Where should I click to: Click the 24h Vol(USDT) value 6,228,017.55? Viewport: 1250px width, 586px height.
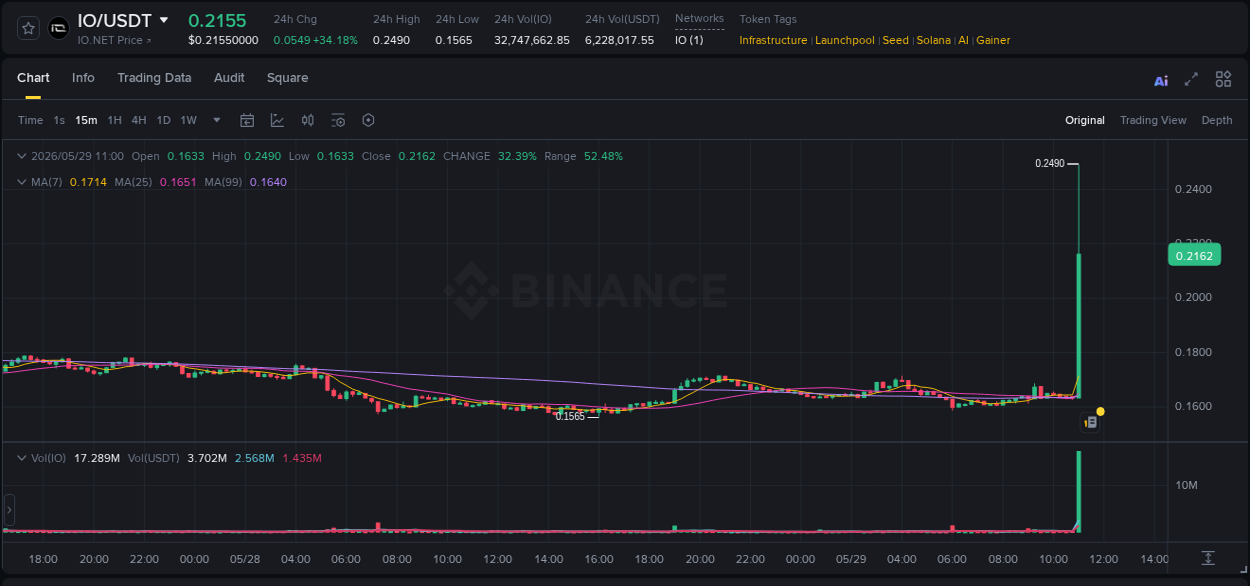pos(619,40)
